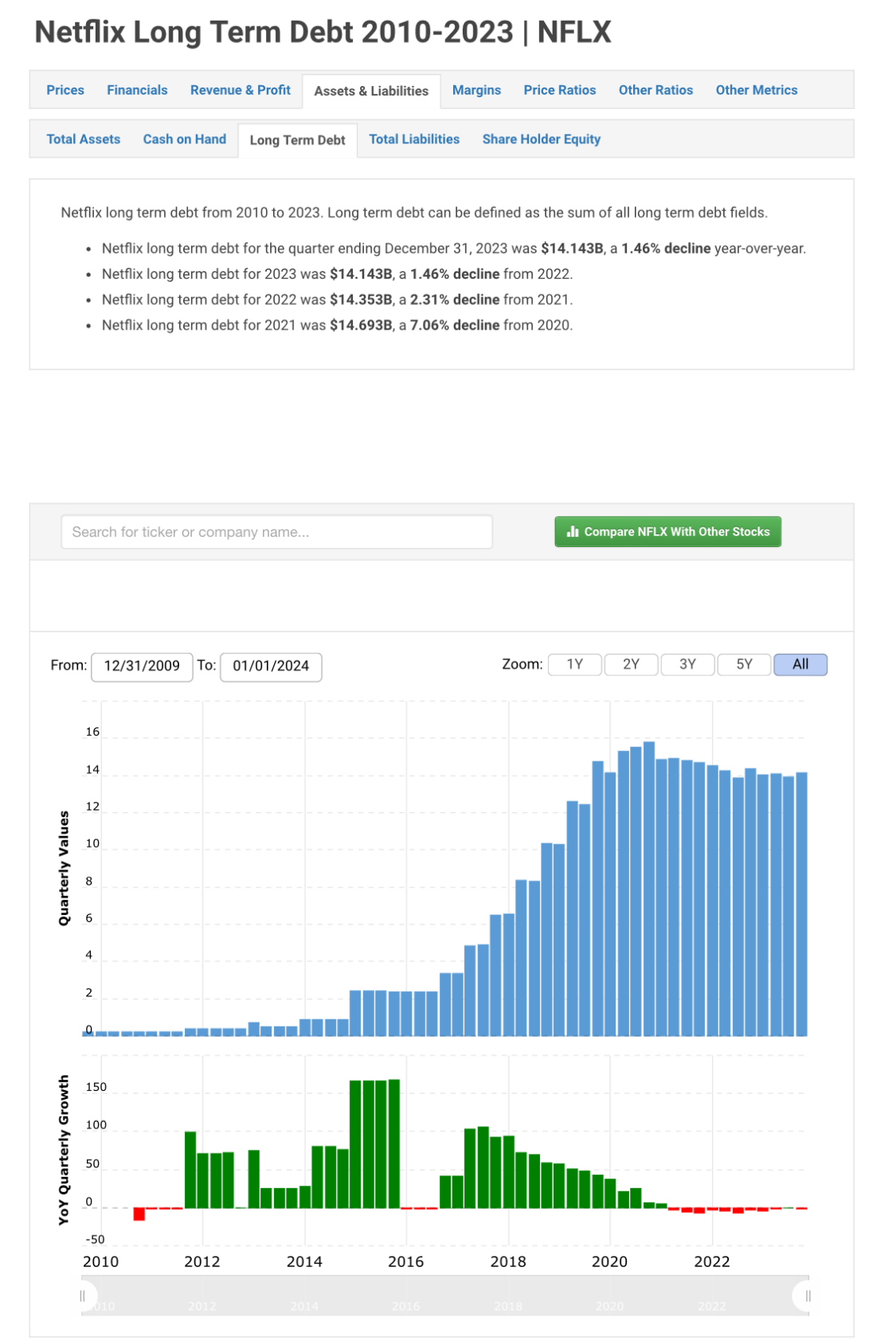Open Share Holder Equity sub-tab

click(542, 139)
